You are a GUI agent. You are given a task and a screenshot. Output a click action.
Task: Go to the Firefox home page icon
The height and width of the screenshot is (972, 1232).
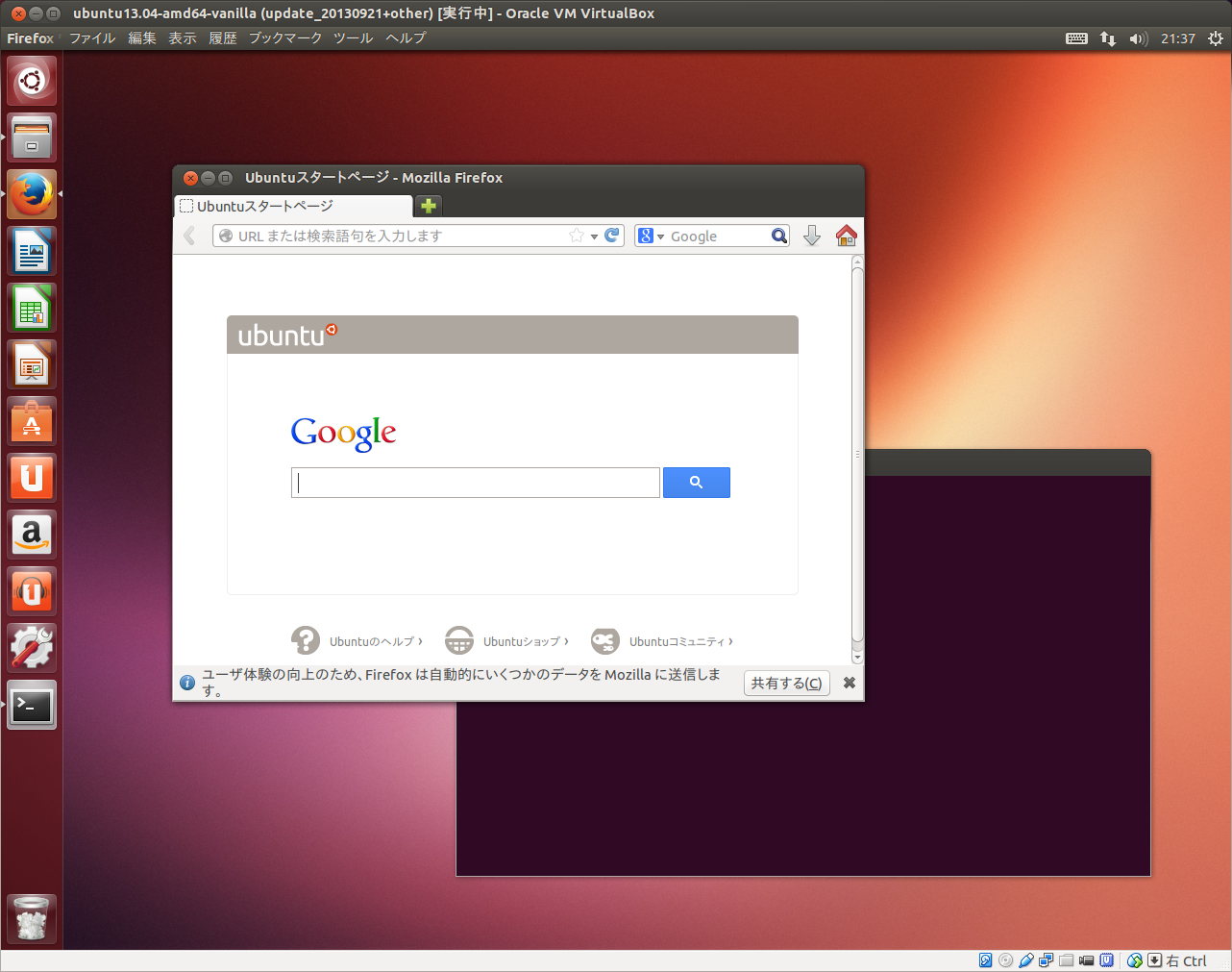pos(847,236)
